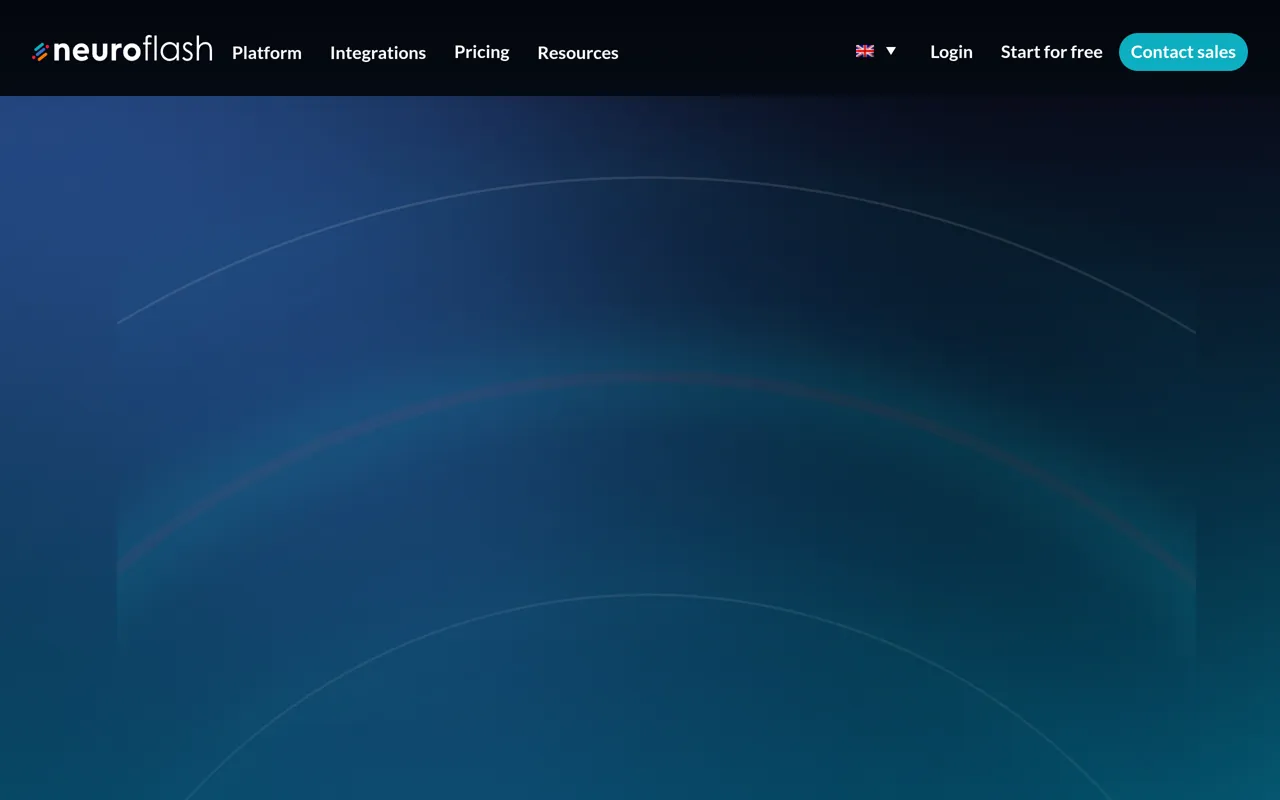This screenshot has height=800, width=1280.
Task: Open the Integrations menu
Action: (x=378, y=53)
